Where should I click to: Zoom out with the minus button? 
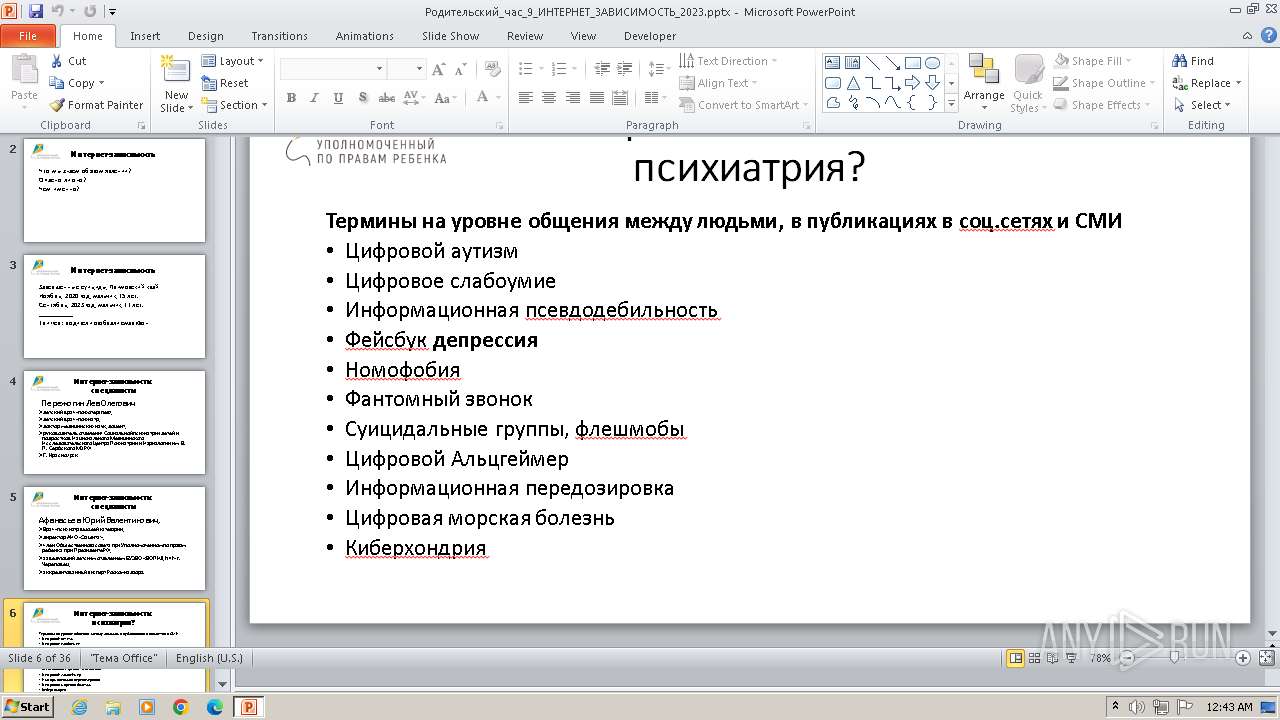click(x=1127, y=658)
